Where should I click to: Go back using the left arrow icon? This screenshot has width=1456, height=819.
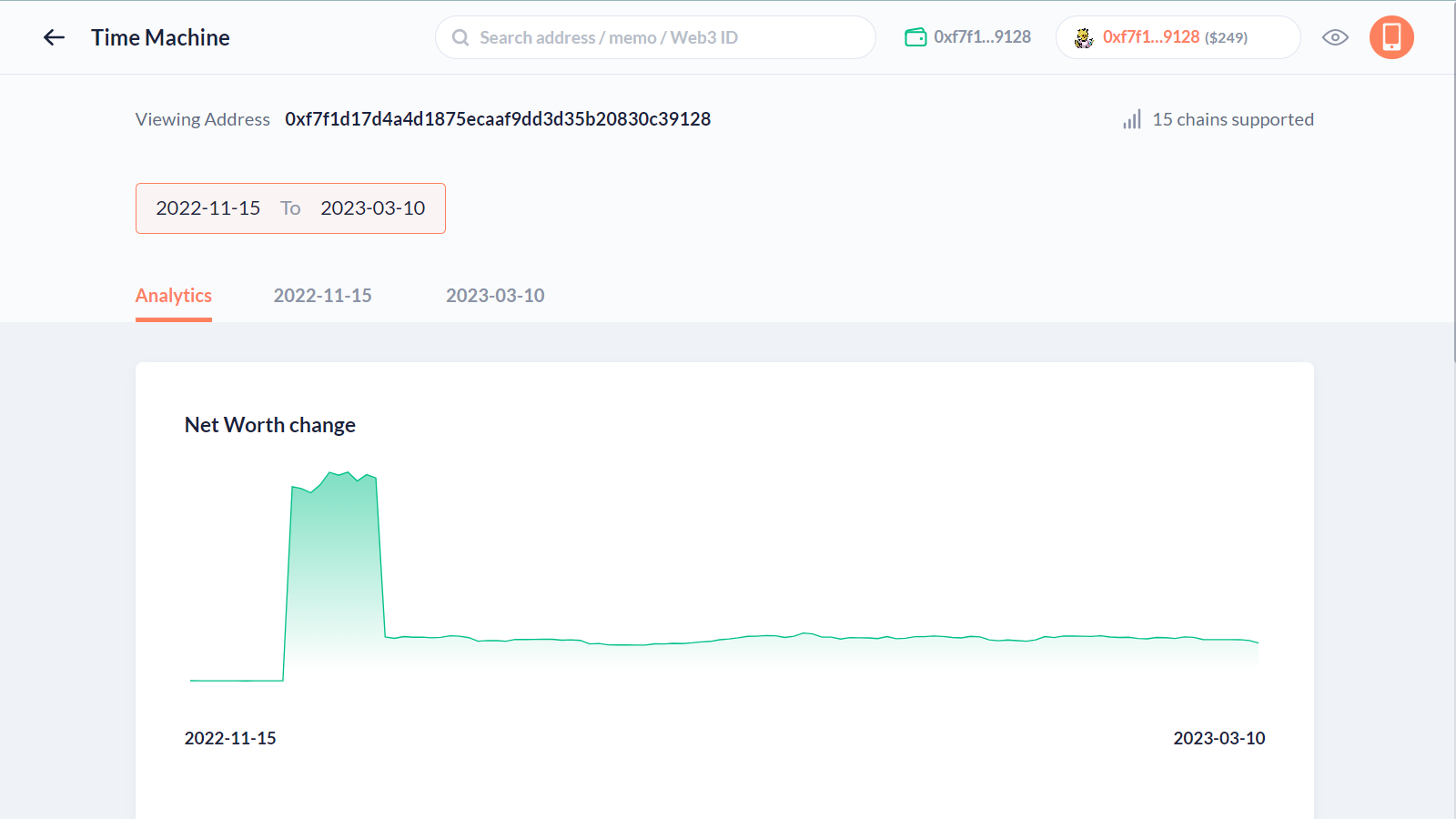pyautogui.click(x=54, y=37)
